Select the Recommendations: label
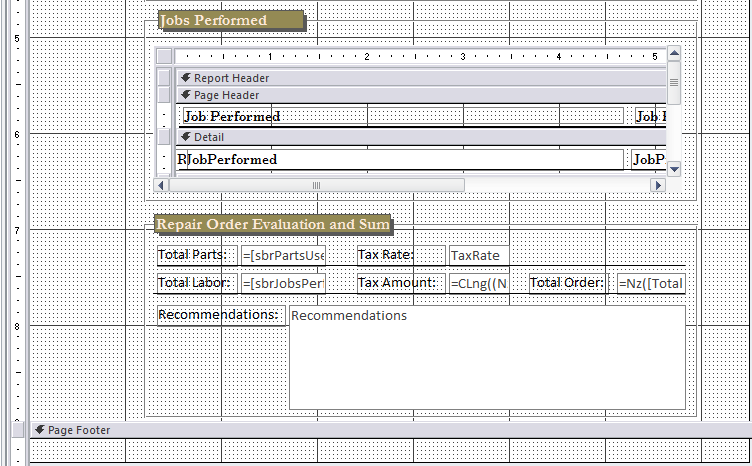Screen dimensions: 752x466 coord(221,315)
